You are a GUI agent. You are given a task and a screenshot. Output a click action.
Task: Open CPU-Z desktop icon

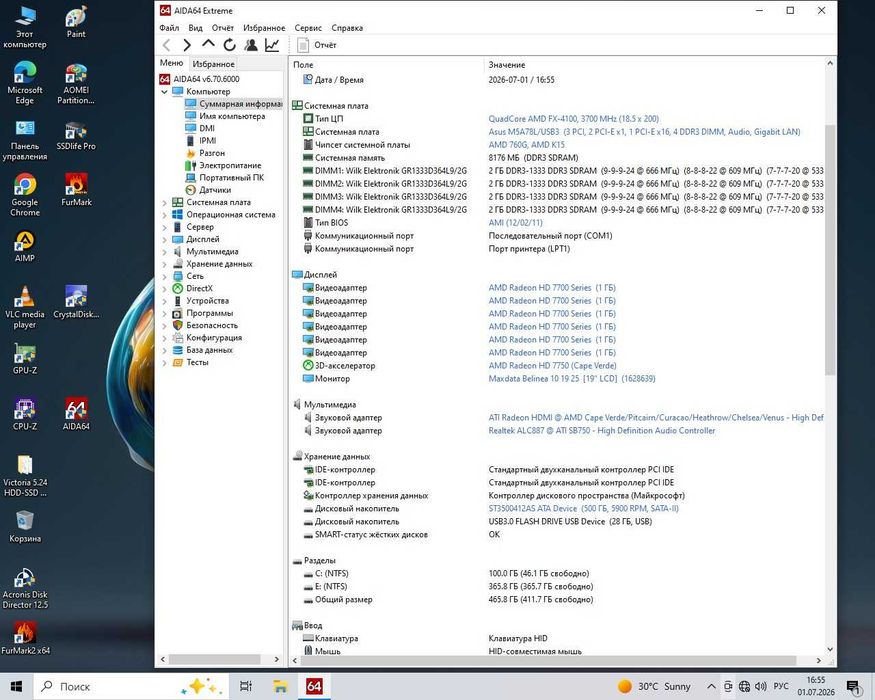[x=25, y=414]
